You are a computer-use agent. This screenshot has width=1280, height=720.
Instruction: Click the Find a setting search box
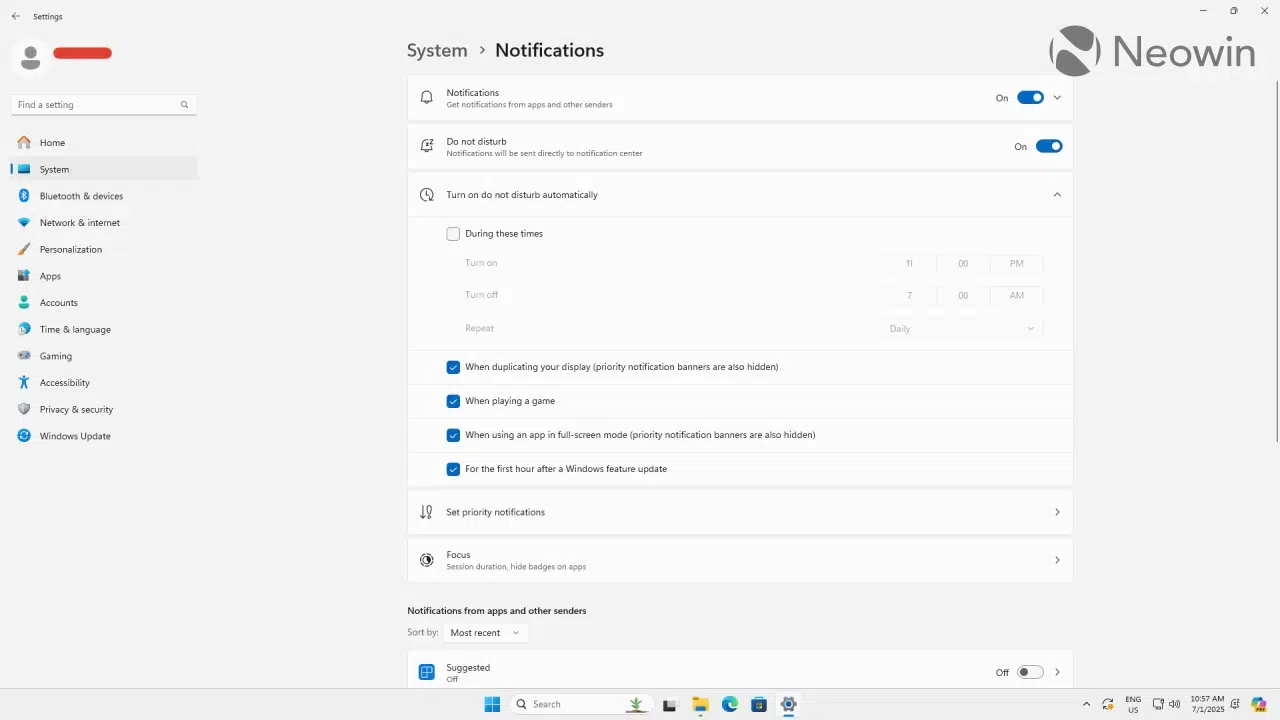coord(104,105)
